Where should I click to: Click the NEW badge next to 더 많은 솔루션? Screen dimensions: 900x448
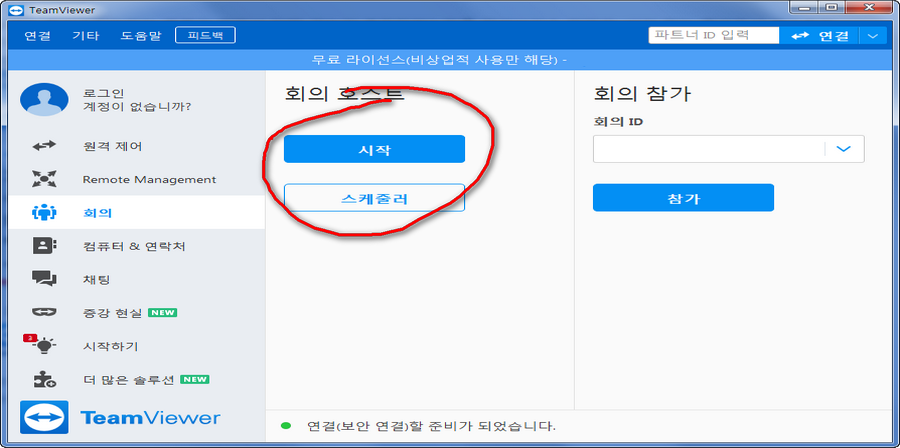[x=195, y=379]
